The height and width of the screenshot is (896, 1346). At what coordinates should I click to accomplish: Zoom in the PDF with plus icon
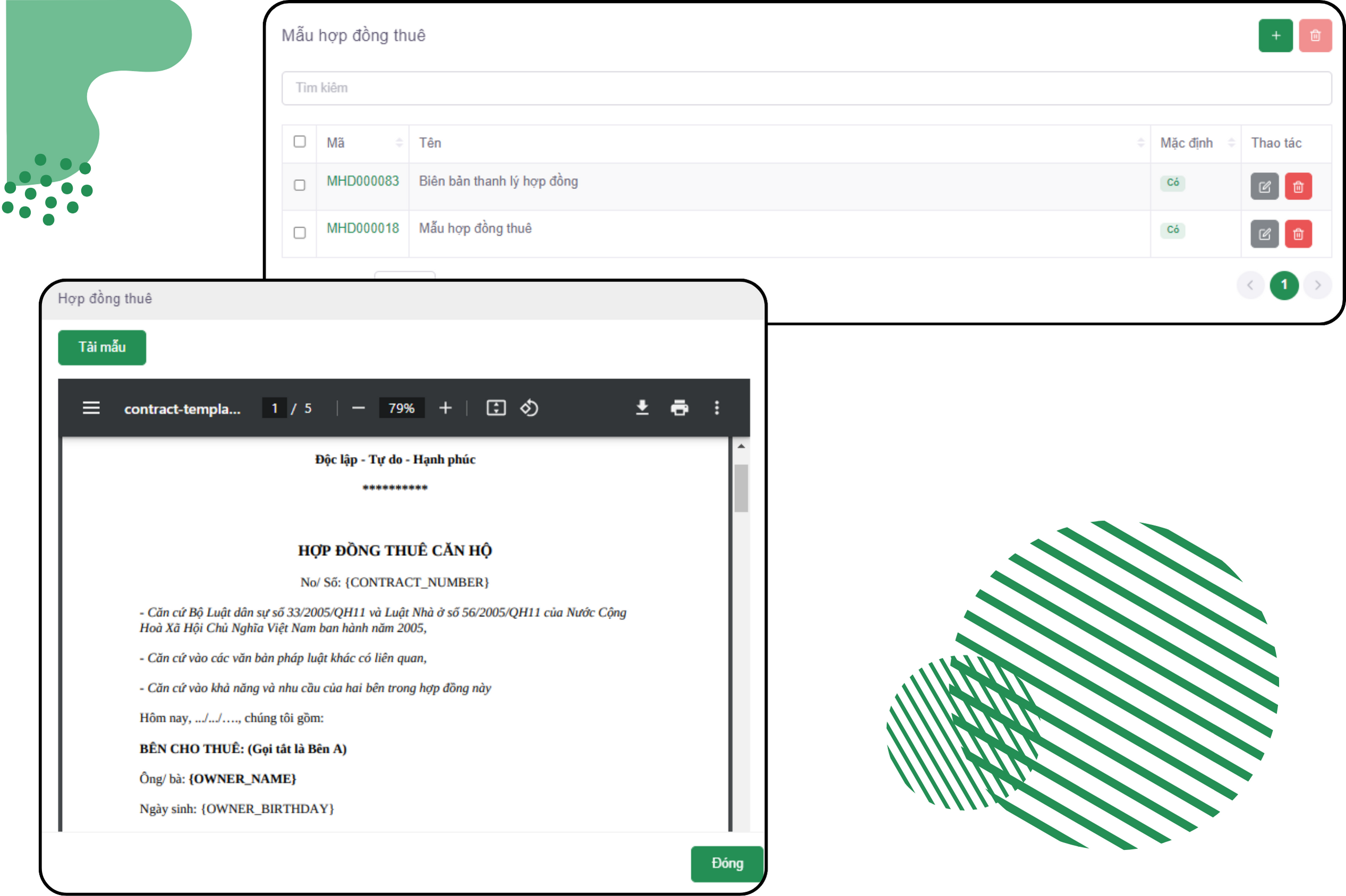click(446, 408)
